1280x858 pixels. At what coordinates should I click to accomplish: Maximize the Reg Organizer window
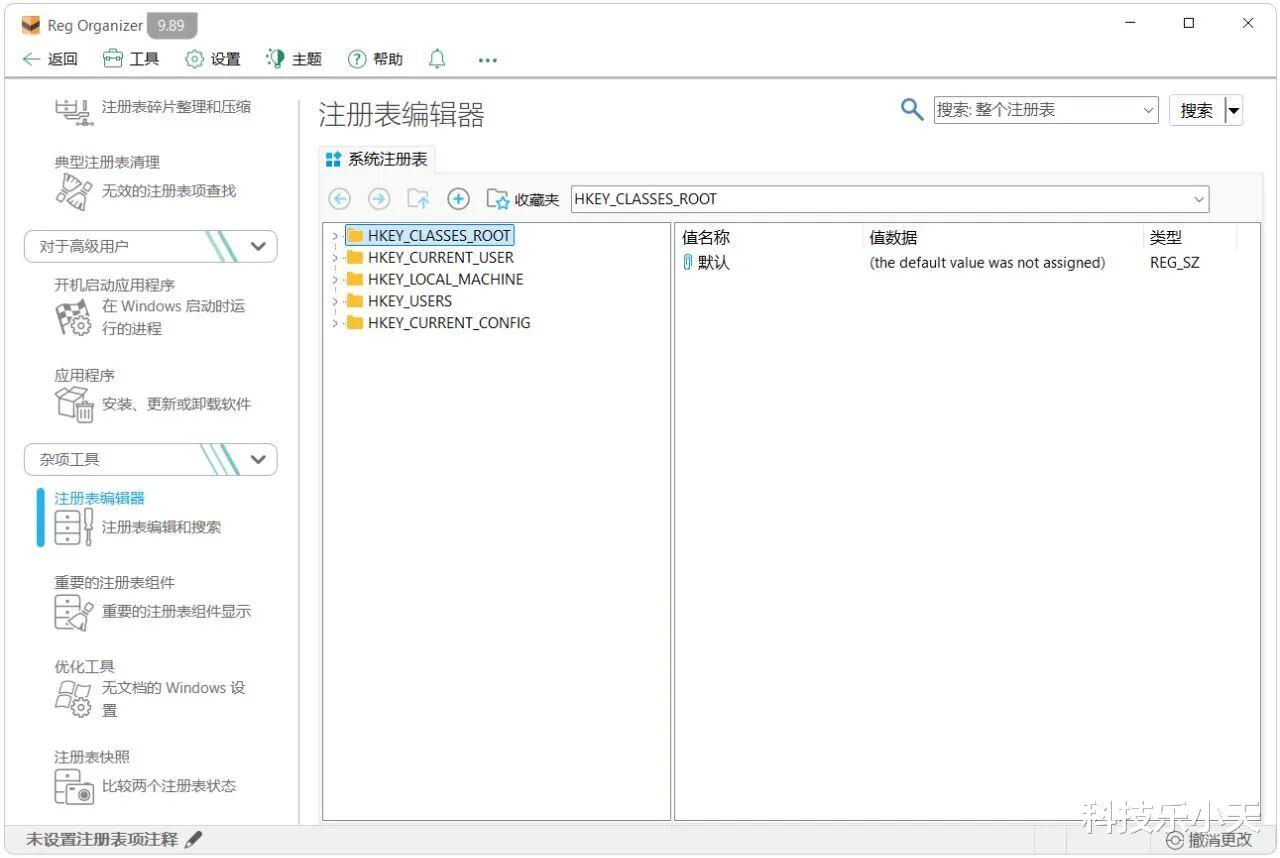click(x=1189, y=23)
